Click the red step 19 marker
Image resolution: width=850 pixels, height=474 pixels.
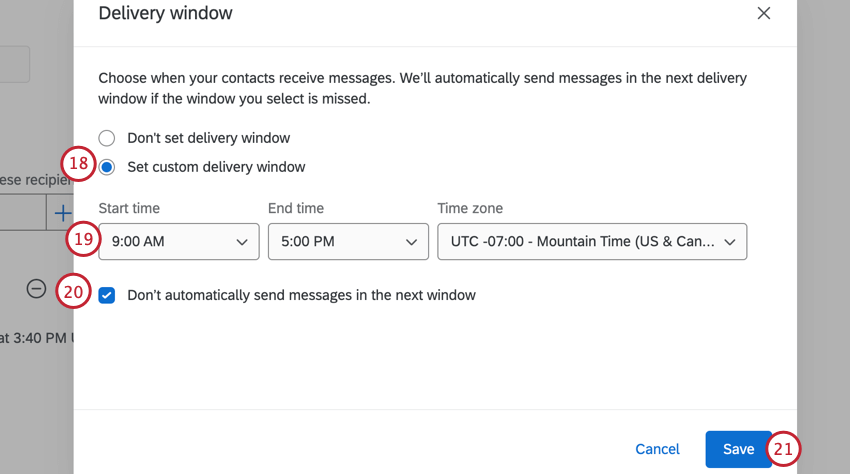tap(83, 240)
